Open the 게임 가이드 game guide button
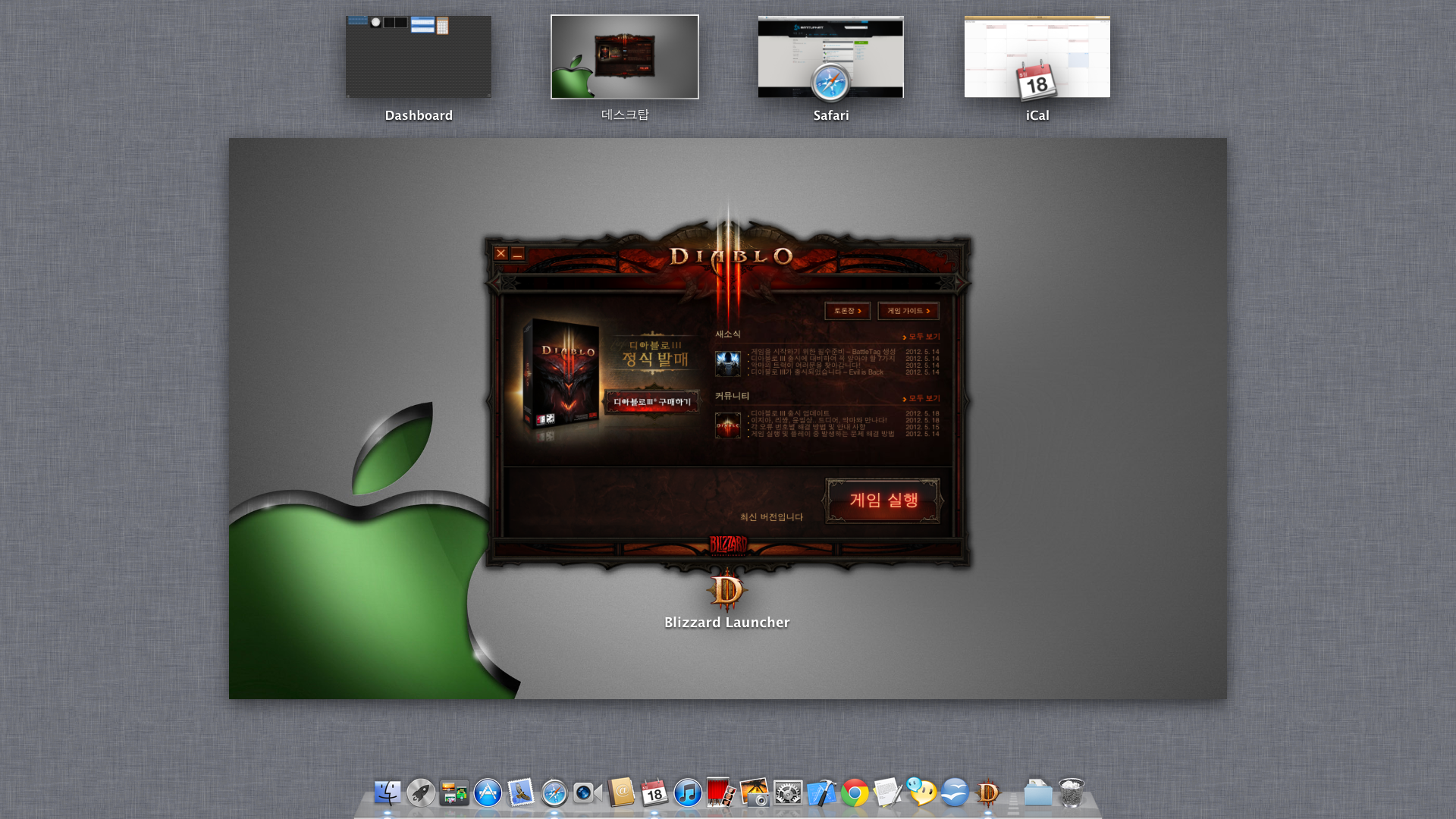The image size is (1456, 819). (908, 311)
